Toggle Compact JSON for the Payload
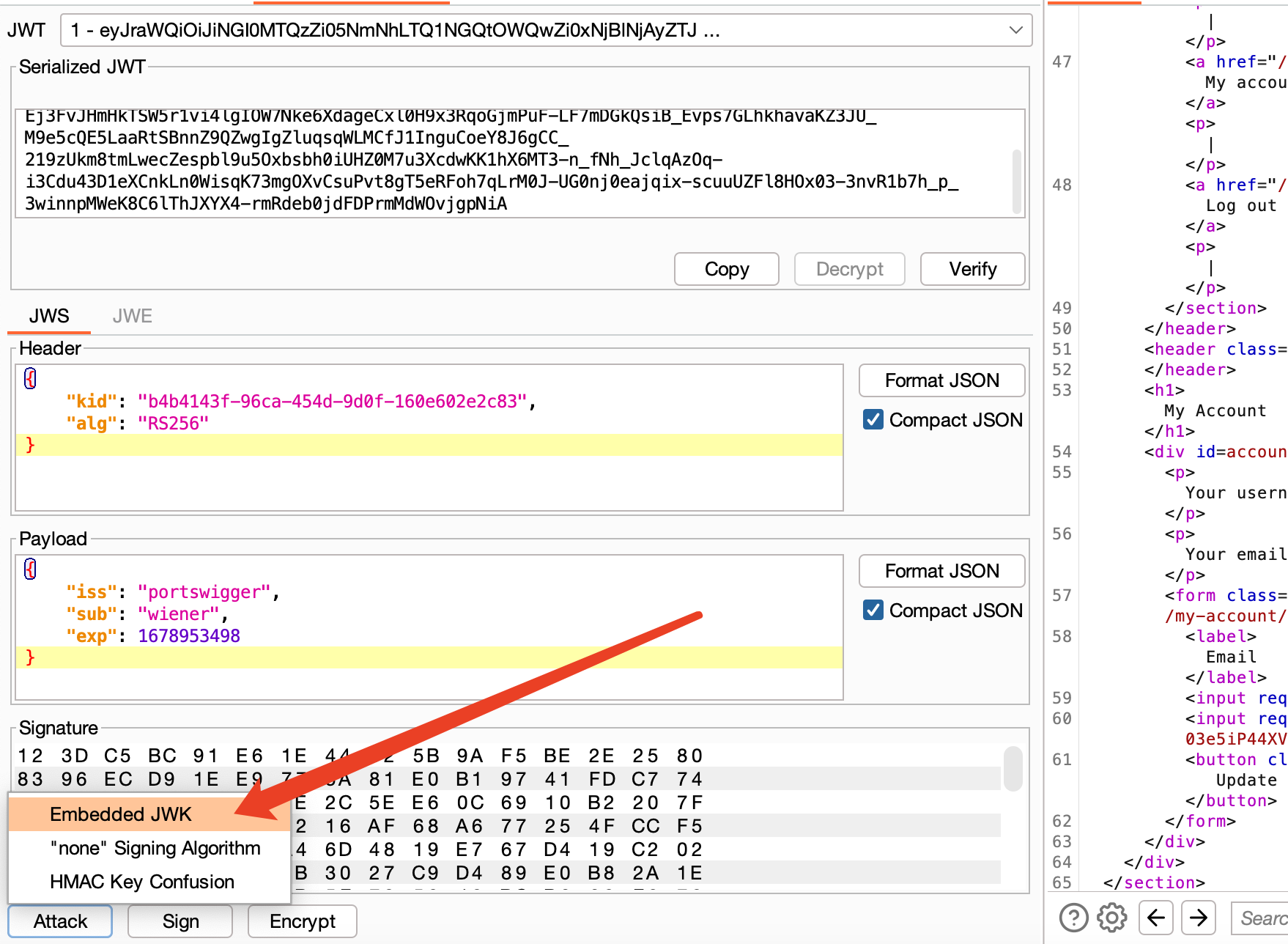 click(x=873, y=610)
